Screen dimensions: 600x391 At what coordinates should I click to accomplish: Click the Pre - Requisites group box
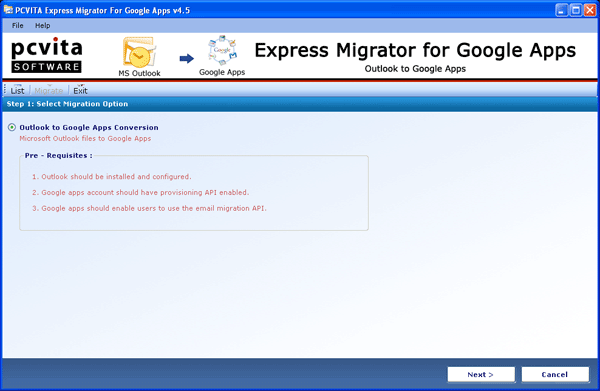pyautogui.click(x=194, y=192)
